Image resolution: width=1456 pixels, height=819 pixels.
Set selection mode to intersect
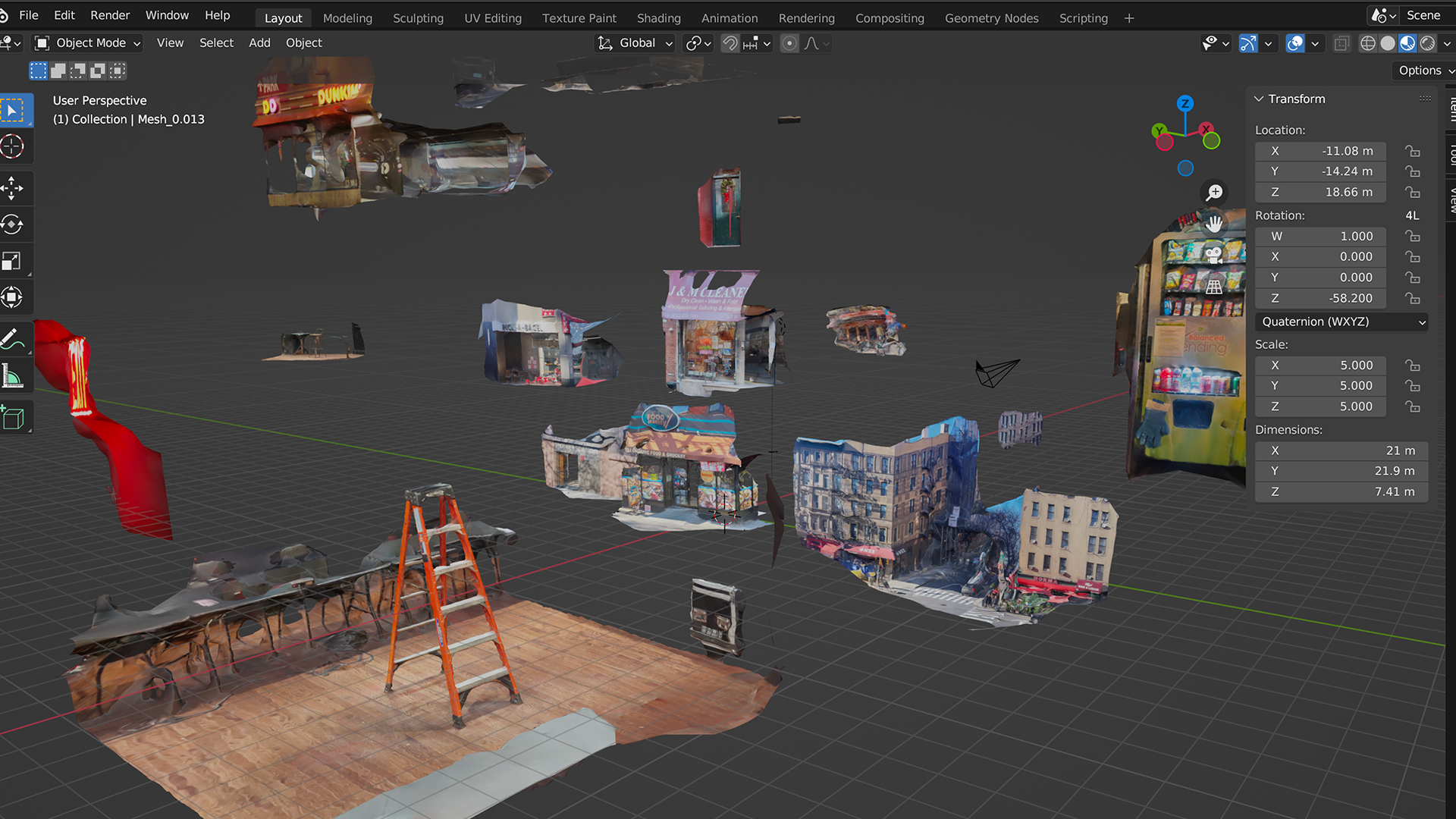click(117, 71)
